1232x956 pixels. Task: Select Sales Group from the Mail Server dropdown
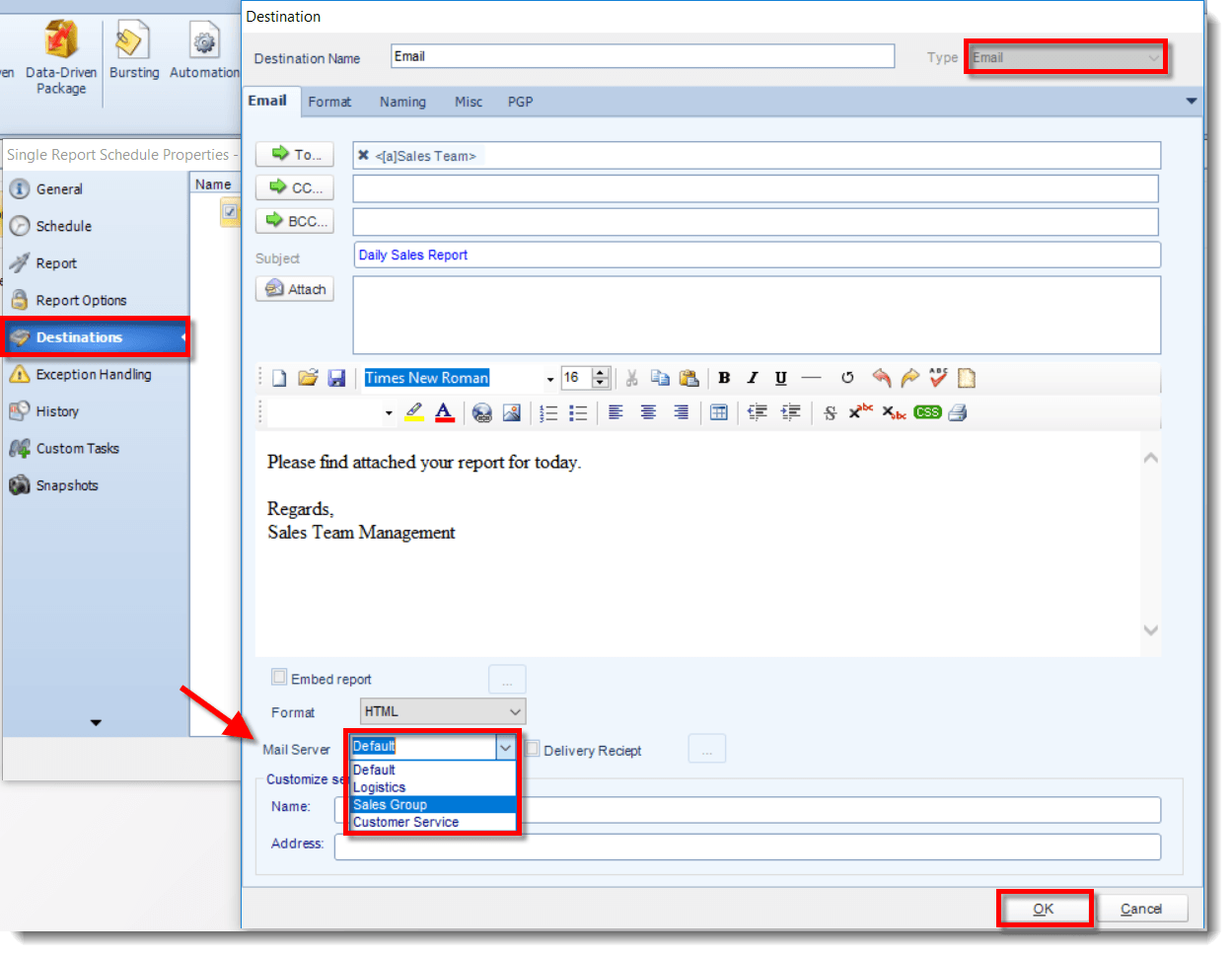pyautogui.click(x=390, y=804)
